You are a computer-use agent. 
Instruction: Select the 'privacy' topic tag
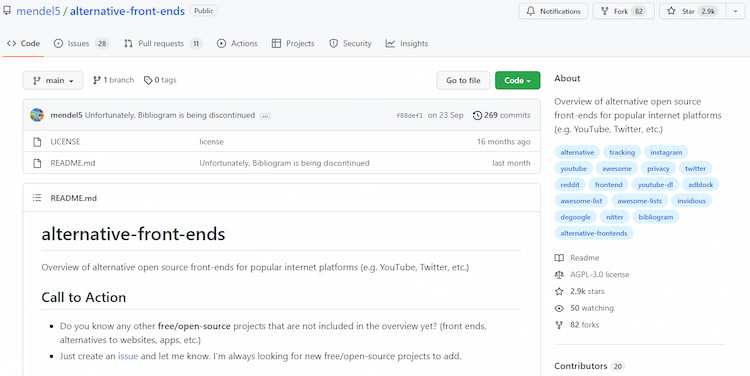coord(658,169)
